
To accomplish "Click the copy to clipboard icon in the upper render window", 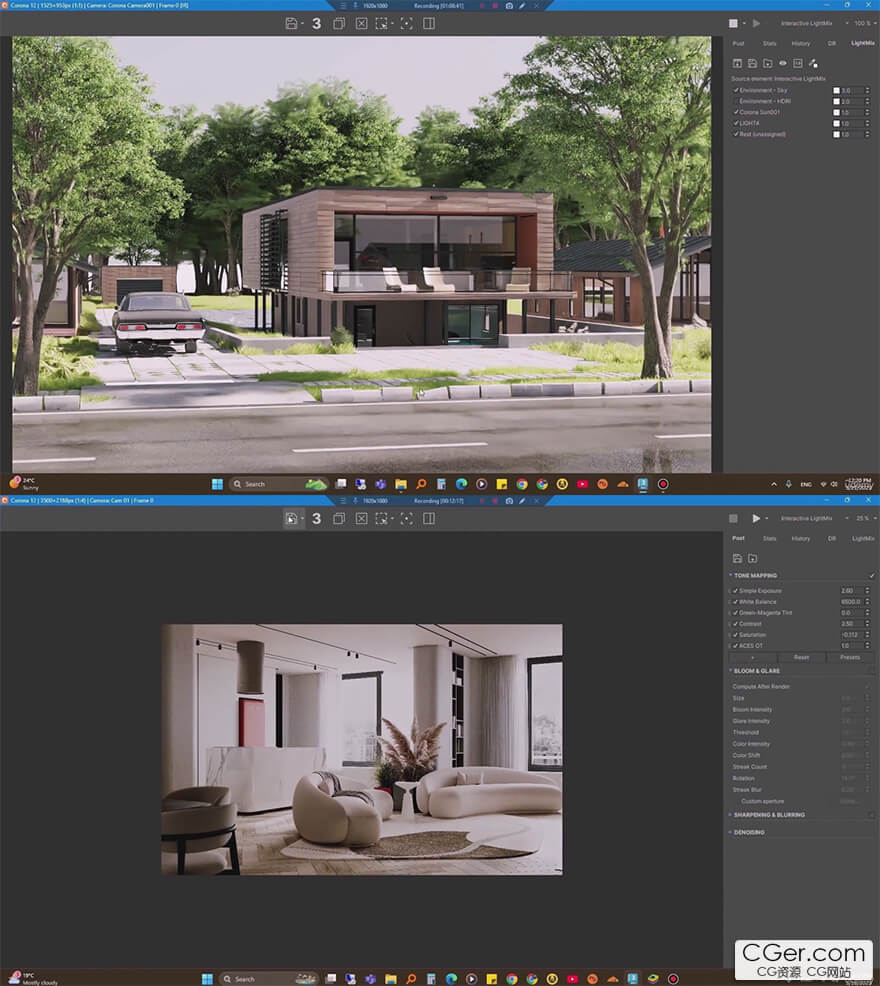I will (339, 24).
